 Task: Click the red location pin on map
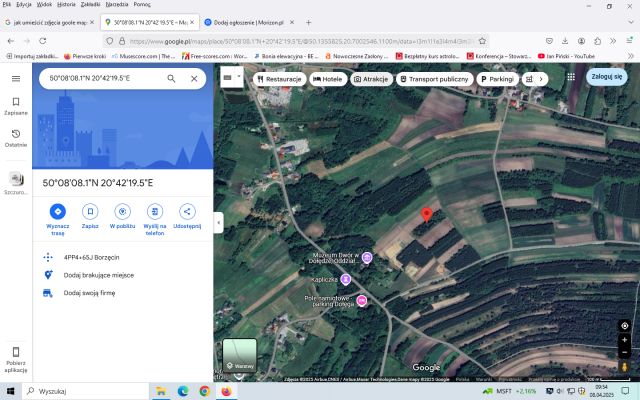pos(427,214)
